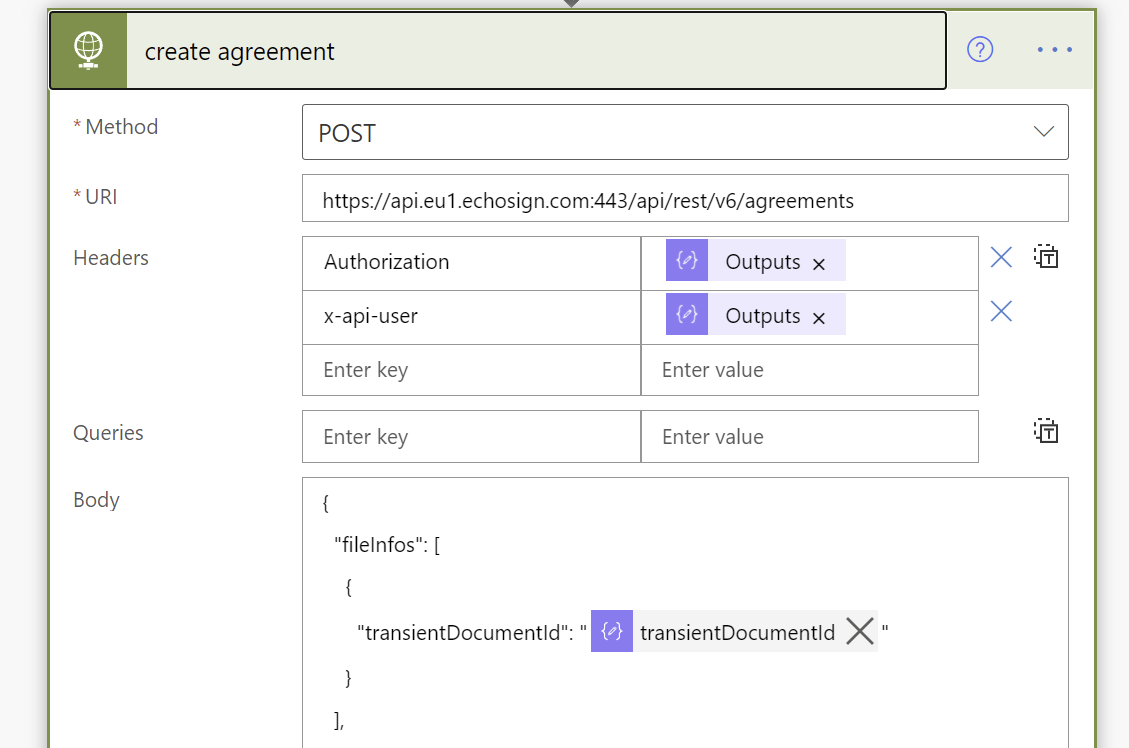Click the URI field containing echosign URL
This screenshot has height=748, width=1129.
[x=685, y=197]
